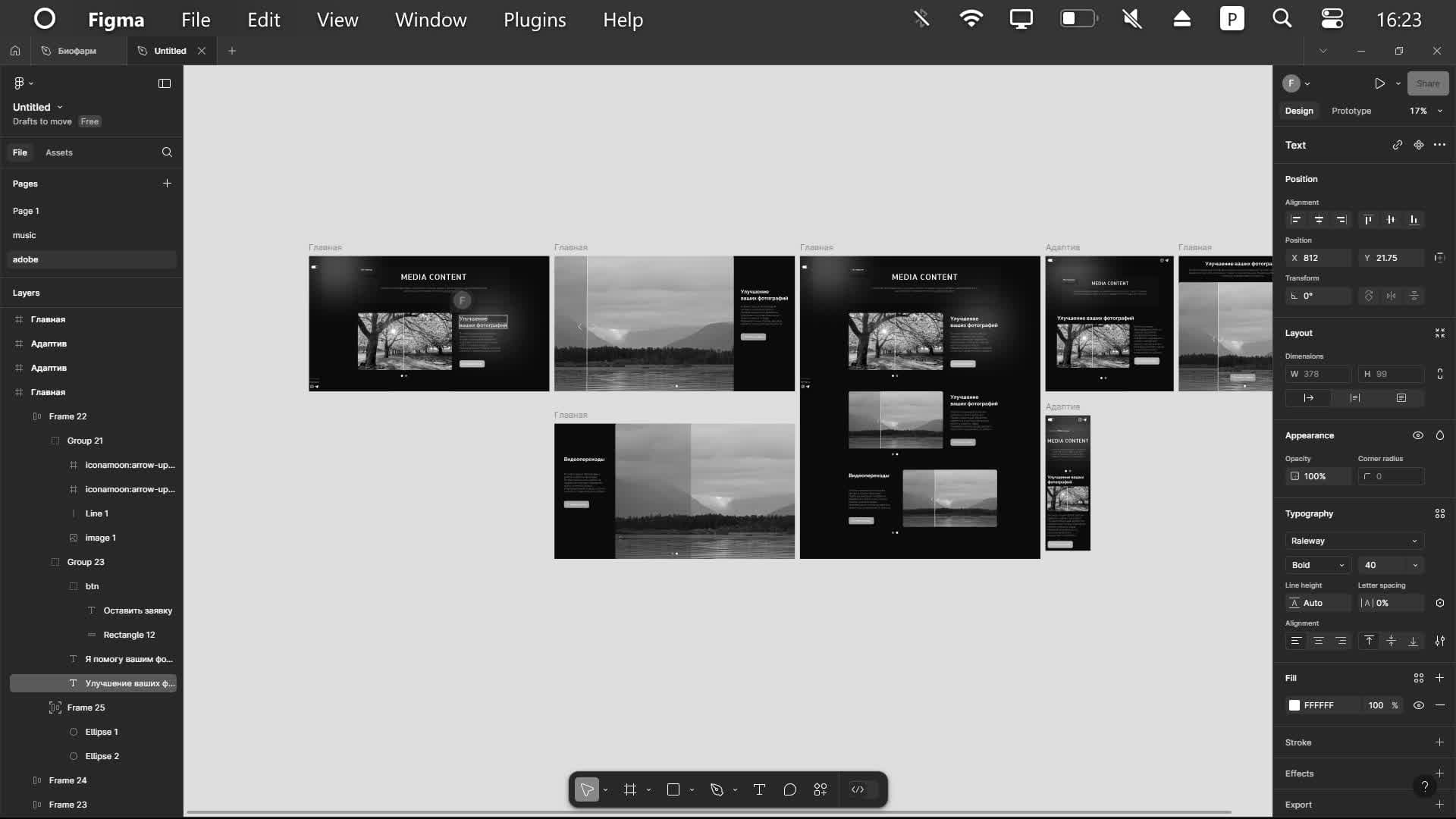Toggle constrain proportions lock for dimensions
1456x819 pixels.
(1440, 374)
